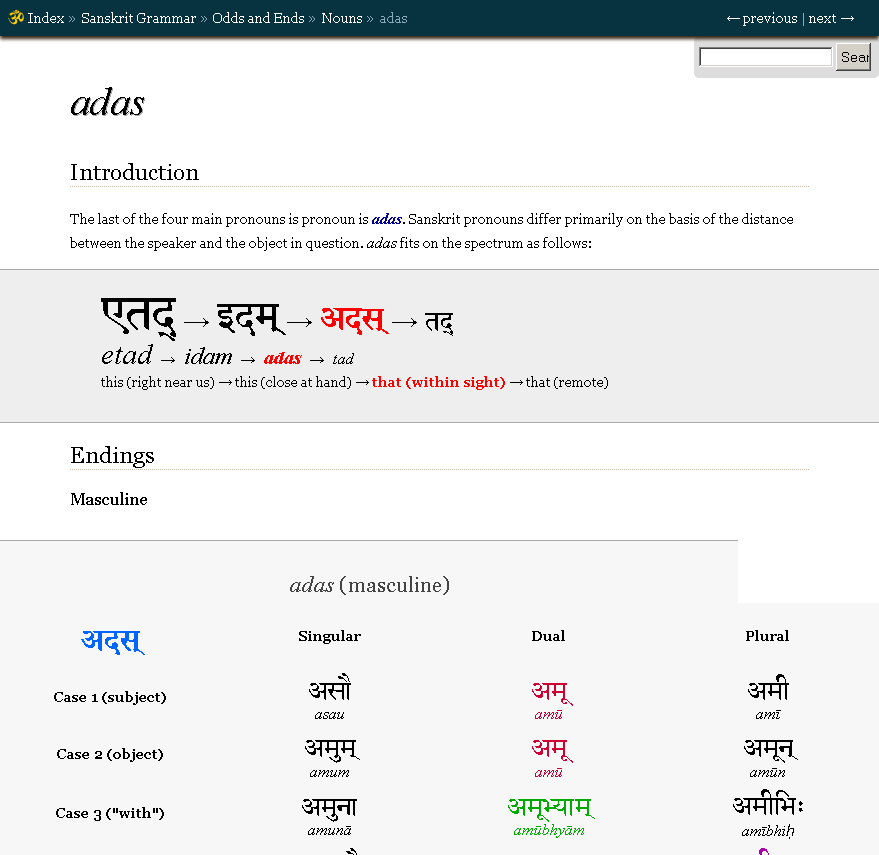Viewport: 879px width, 855px height.
Task: Click the Introduction section heading
Action: coord(134,172)
